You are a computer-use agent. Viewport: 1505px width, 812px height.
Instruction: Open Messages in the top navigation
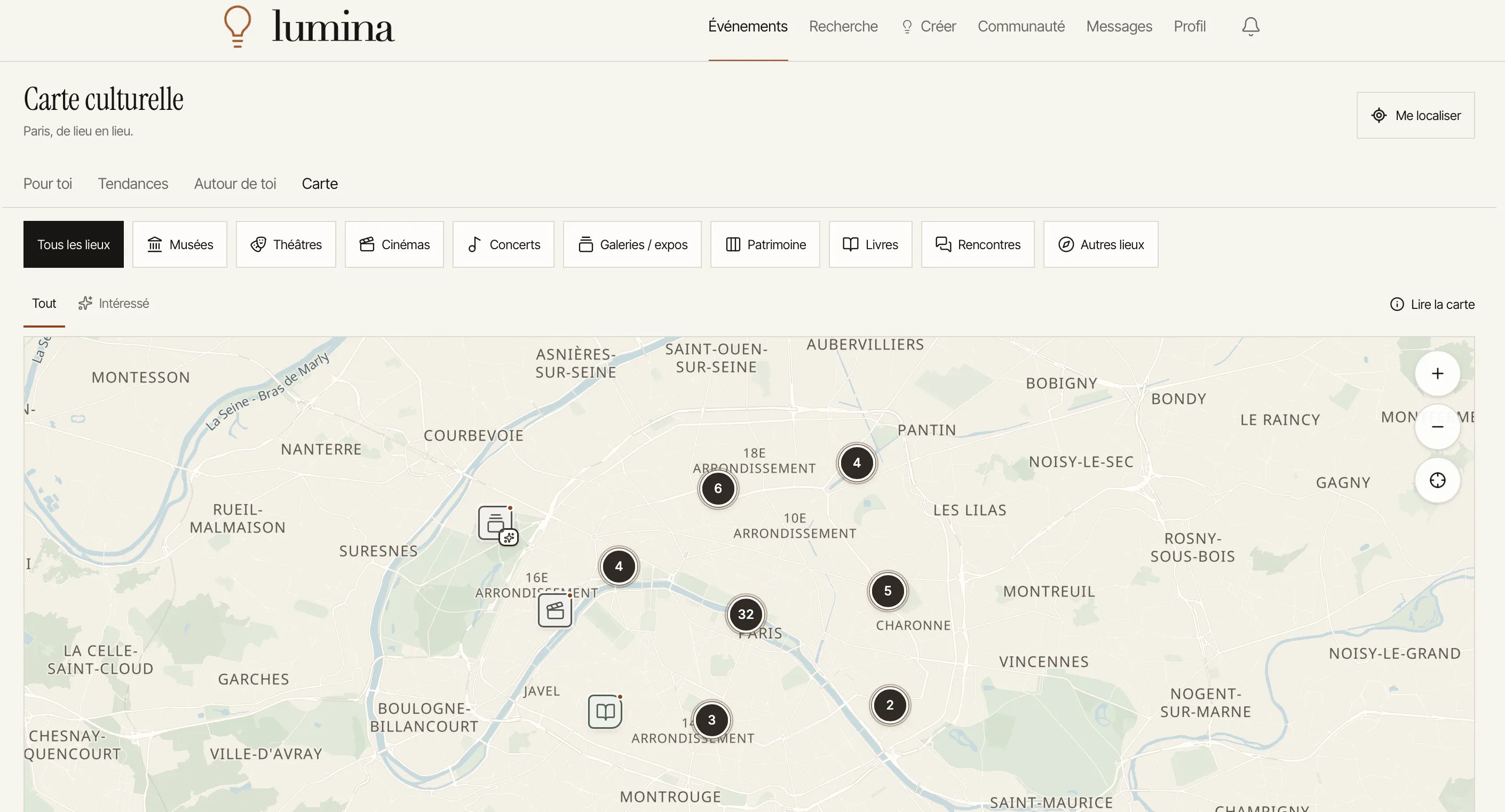pyautogui.click(x=1119, y=26)
